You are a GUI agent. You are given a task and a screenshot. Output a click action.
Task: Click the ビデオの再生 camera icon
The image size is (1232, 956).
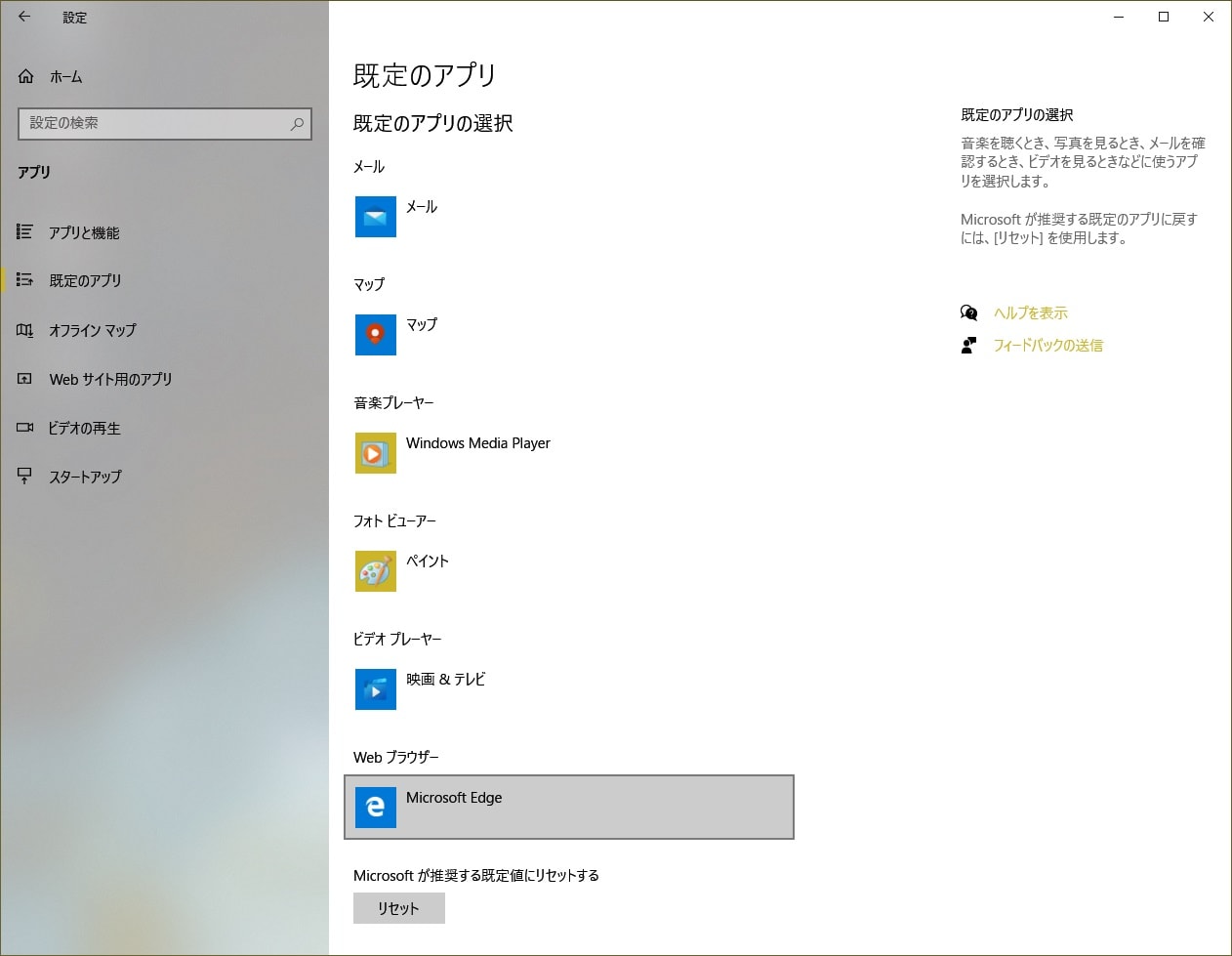25,428
